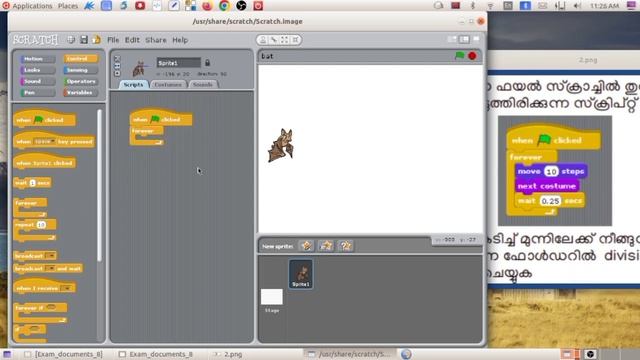Switch to small stage view mode
640x360 pixels.
click(452, 39)
